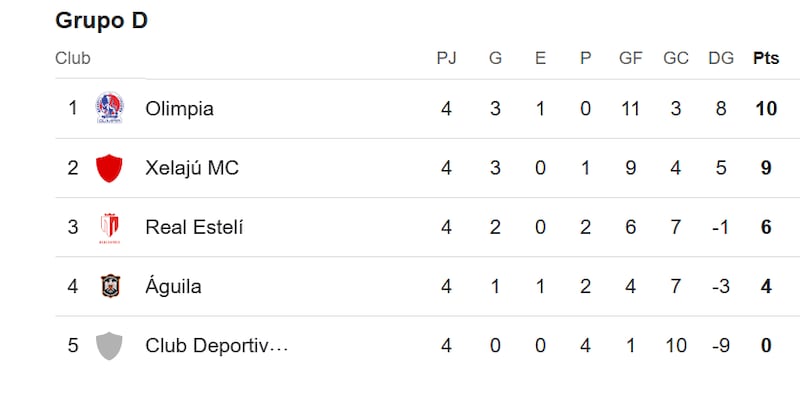Viewport: 800px width, 399px height.
Task: Click the gray placeholder shield icon
Action: 109,345
